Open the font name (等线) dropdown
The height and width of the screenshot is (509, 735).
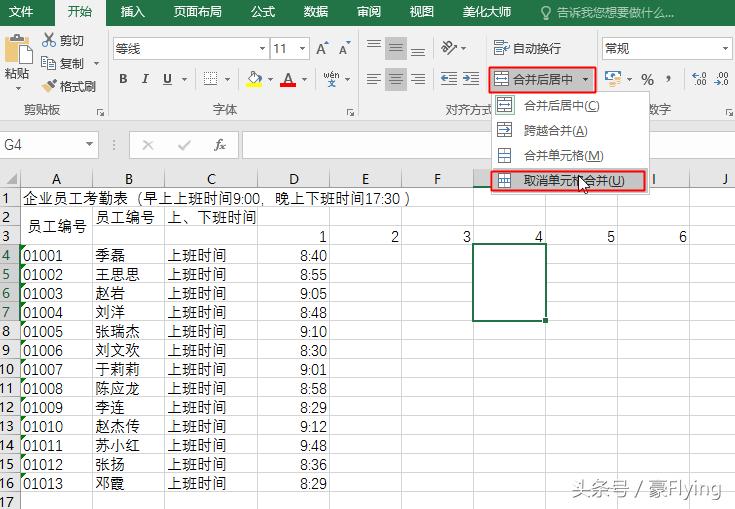[262, 48]
